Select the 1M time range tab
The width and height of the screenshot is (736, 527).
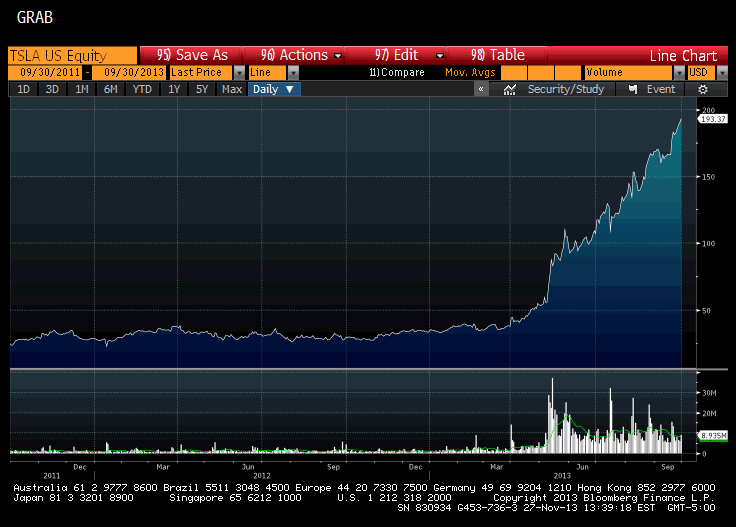point(82,89)
